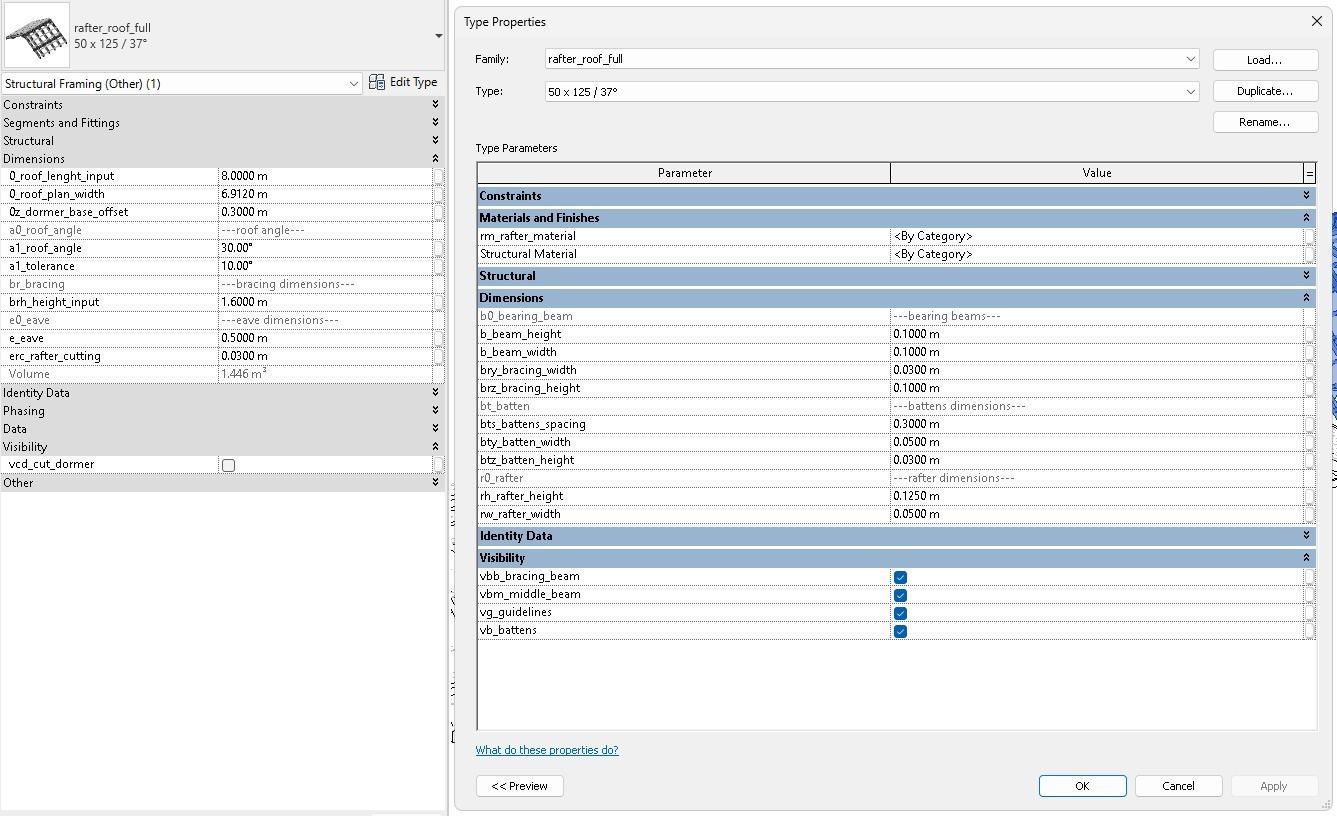Click the Duplicate... button
Viewport: 1337px width, 816px height.
[x=1265, y=91]
